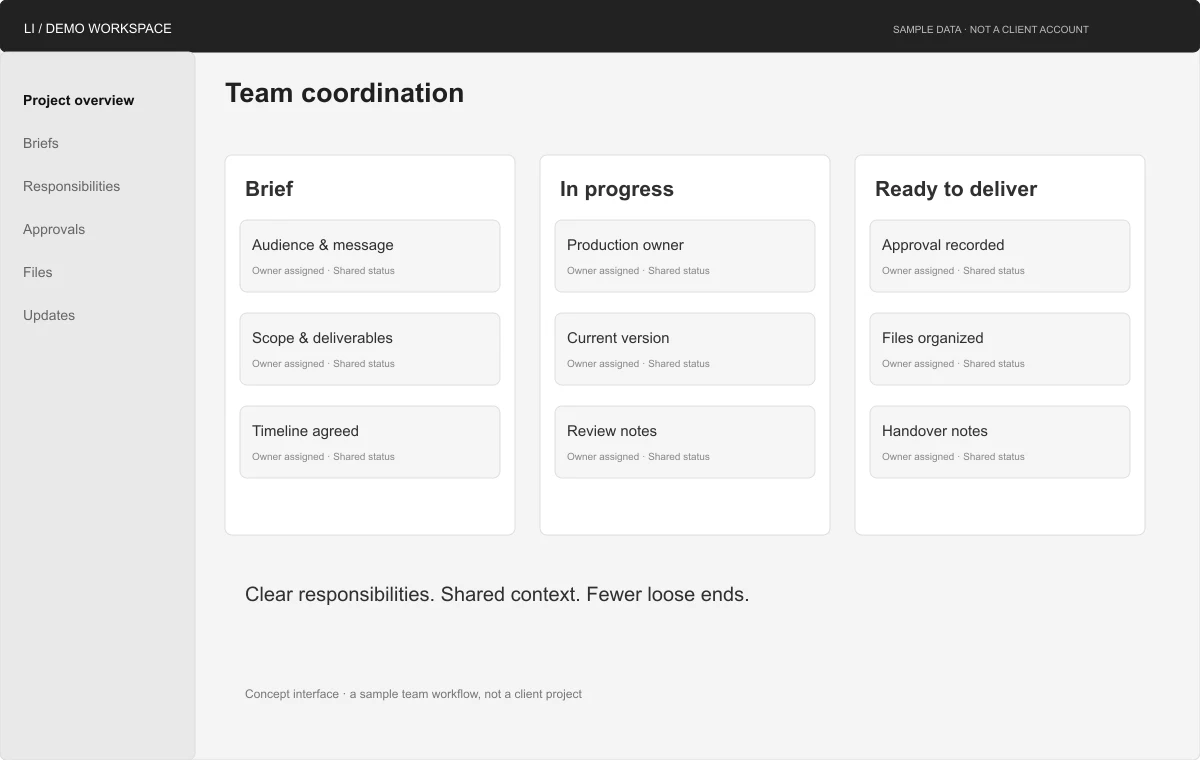The image size is (1200, 760).
Task: Select the Files organized card
Action: click(x=1000, y=349)
